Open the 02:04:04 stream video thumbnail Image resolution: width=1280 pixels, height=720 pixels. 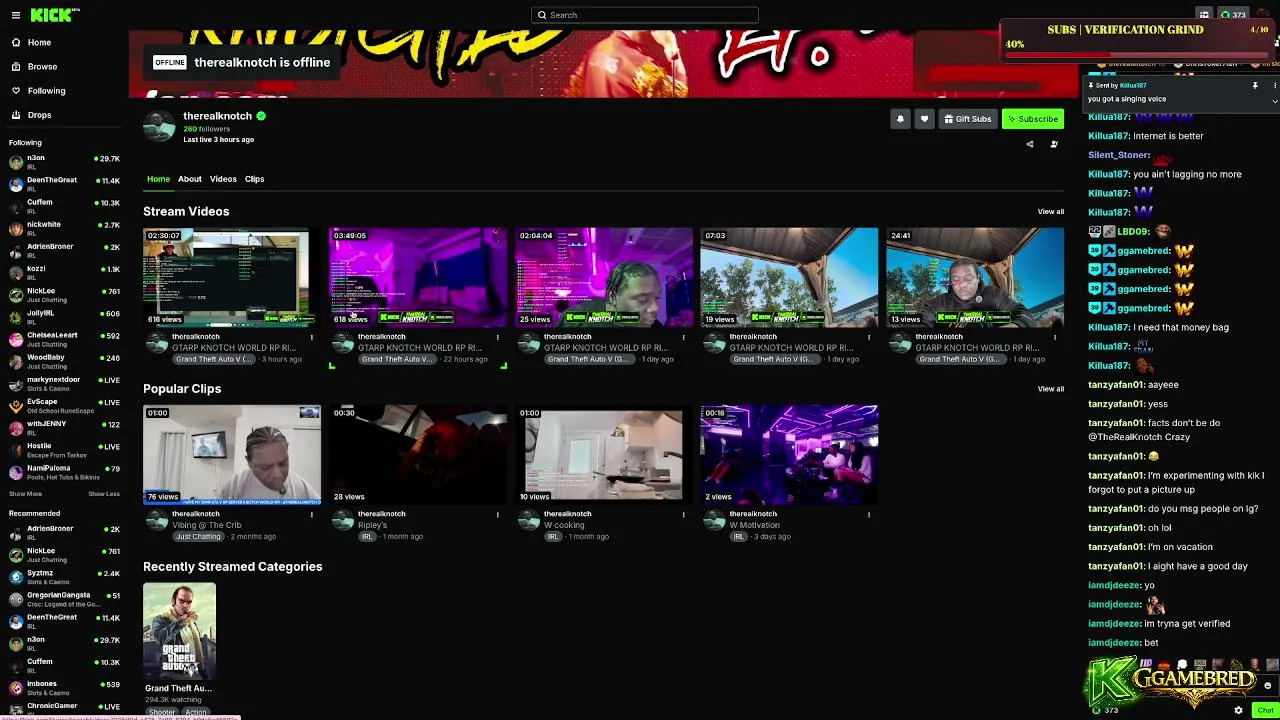604,277
